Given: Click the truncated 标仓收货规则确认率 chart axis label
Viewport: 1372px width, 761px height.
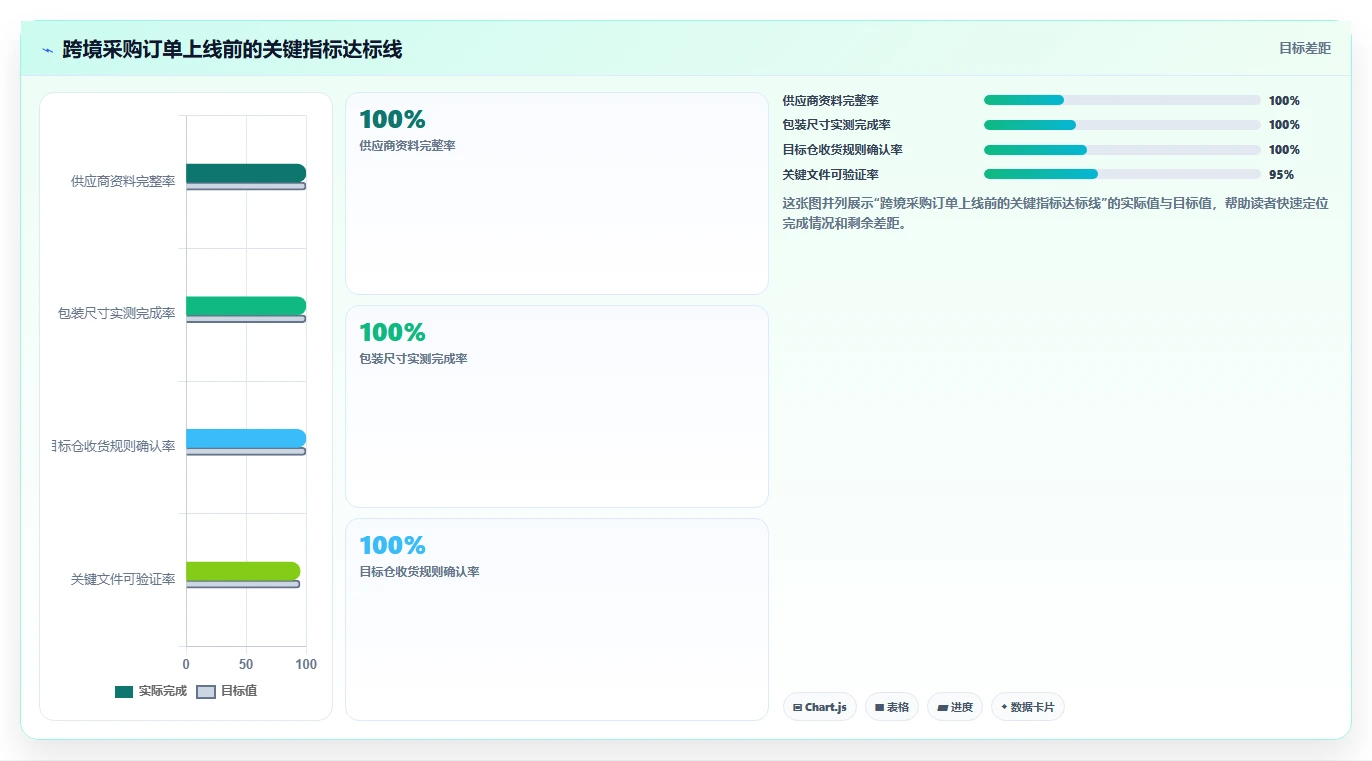Looking at the screenshot, I should coord(114,446).
